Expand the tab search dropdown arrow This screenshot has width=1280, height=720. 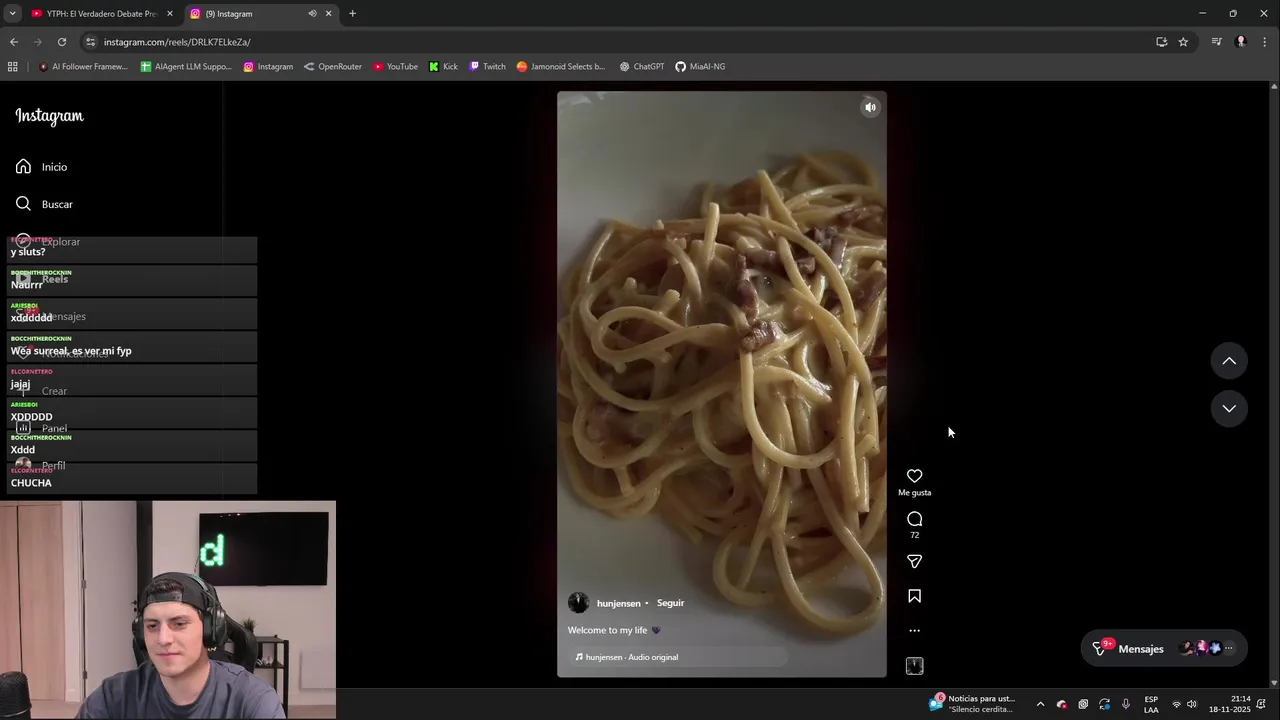coord(12,13)
